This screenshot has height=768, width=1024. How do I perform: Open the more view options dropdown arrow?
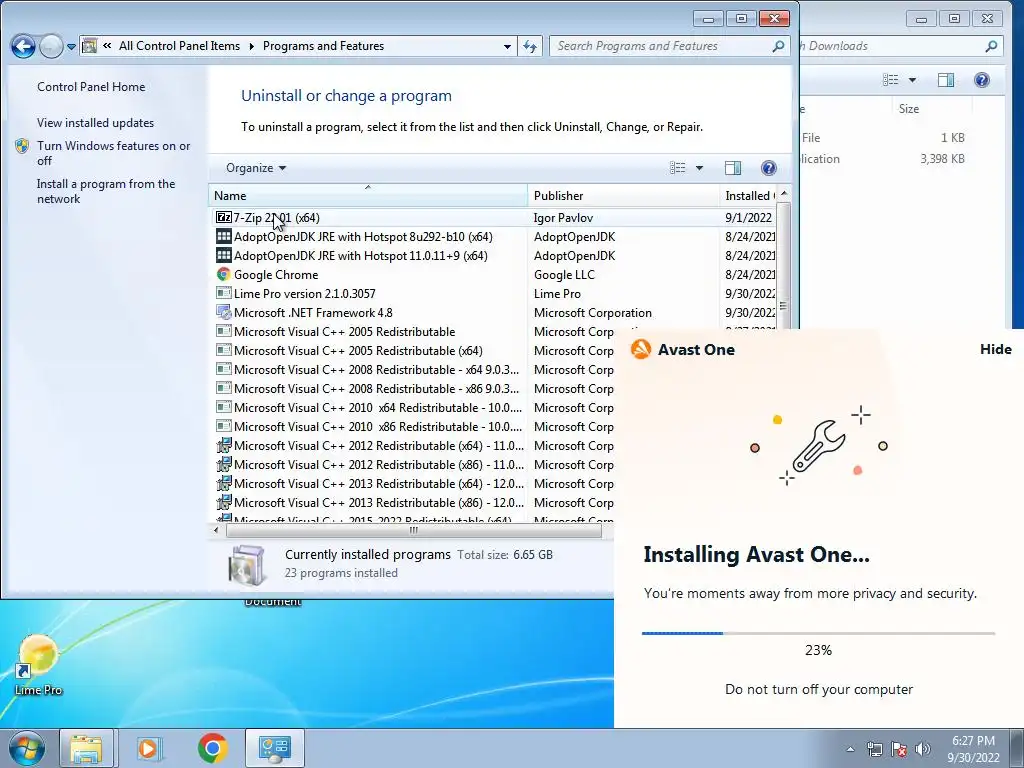[x=699, y=168]
